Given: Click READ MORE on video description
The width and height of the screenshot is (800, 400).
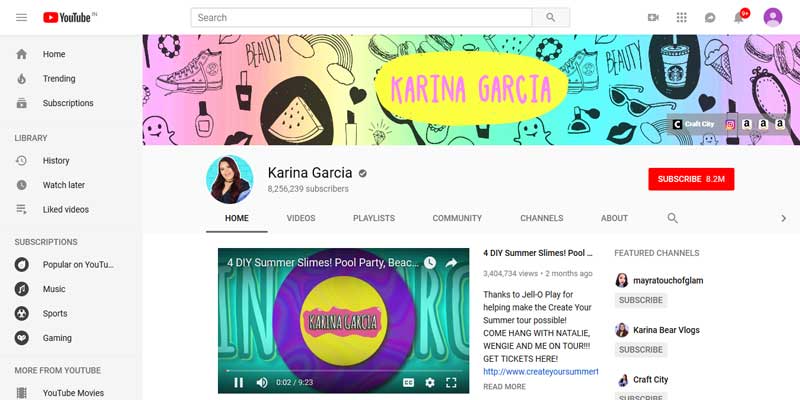Looking at the screenshot, I should click(505, 386).
